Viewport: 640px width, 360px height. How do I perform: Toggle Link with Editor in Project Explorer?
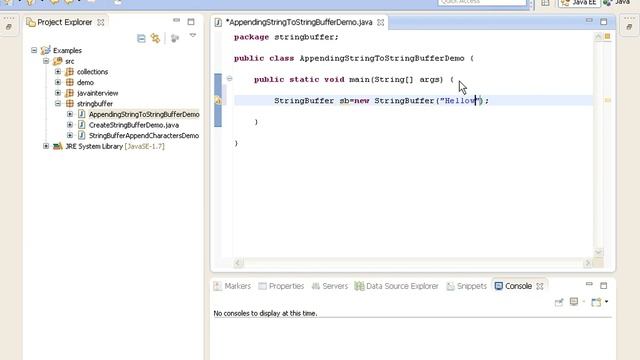(x=156, y=38)
